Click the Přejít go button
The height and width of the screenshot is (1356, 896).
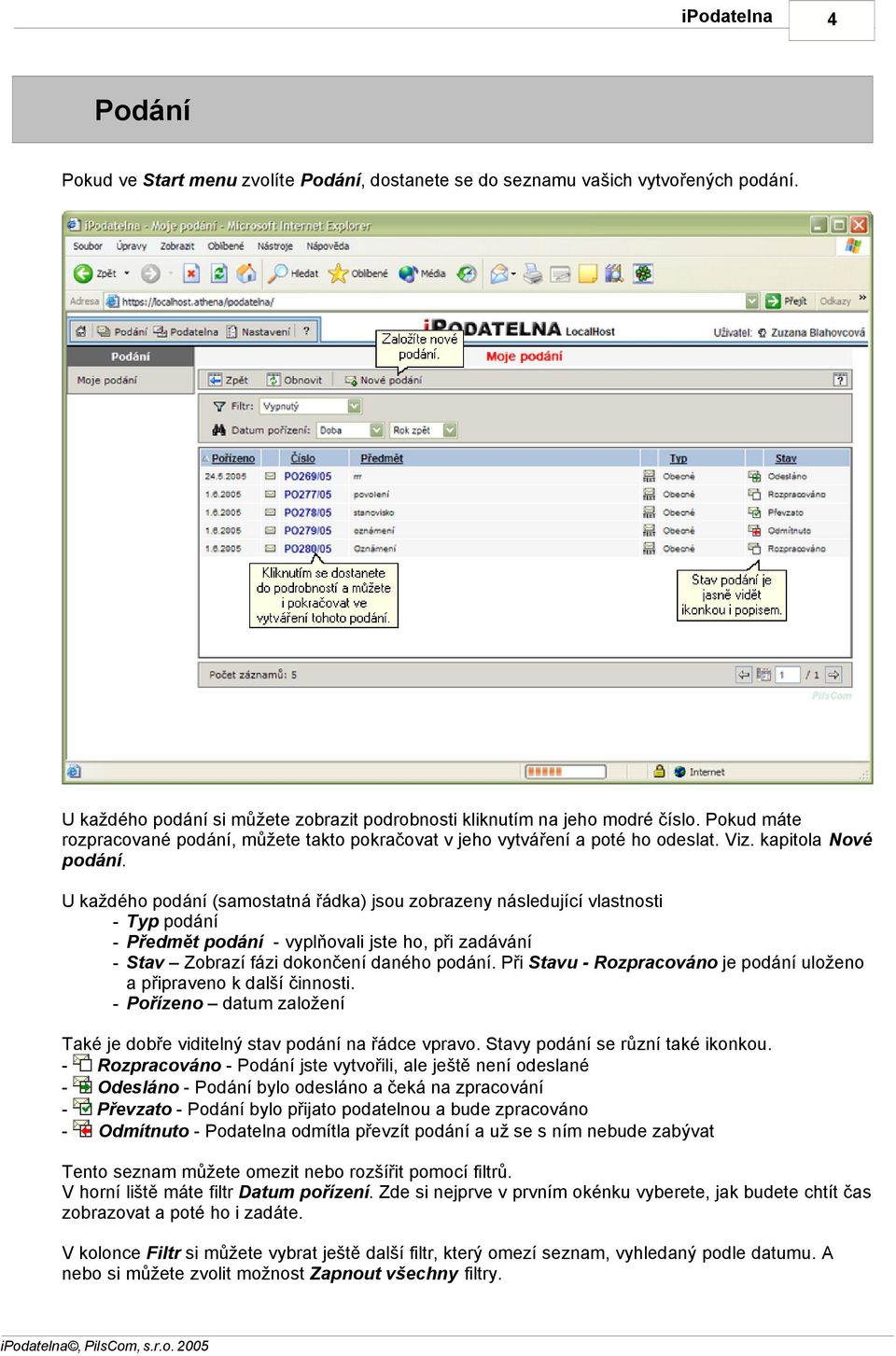click(787, 301)
